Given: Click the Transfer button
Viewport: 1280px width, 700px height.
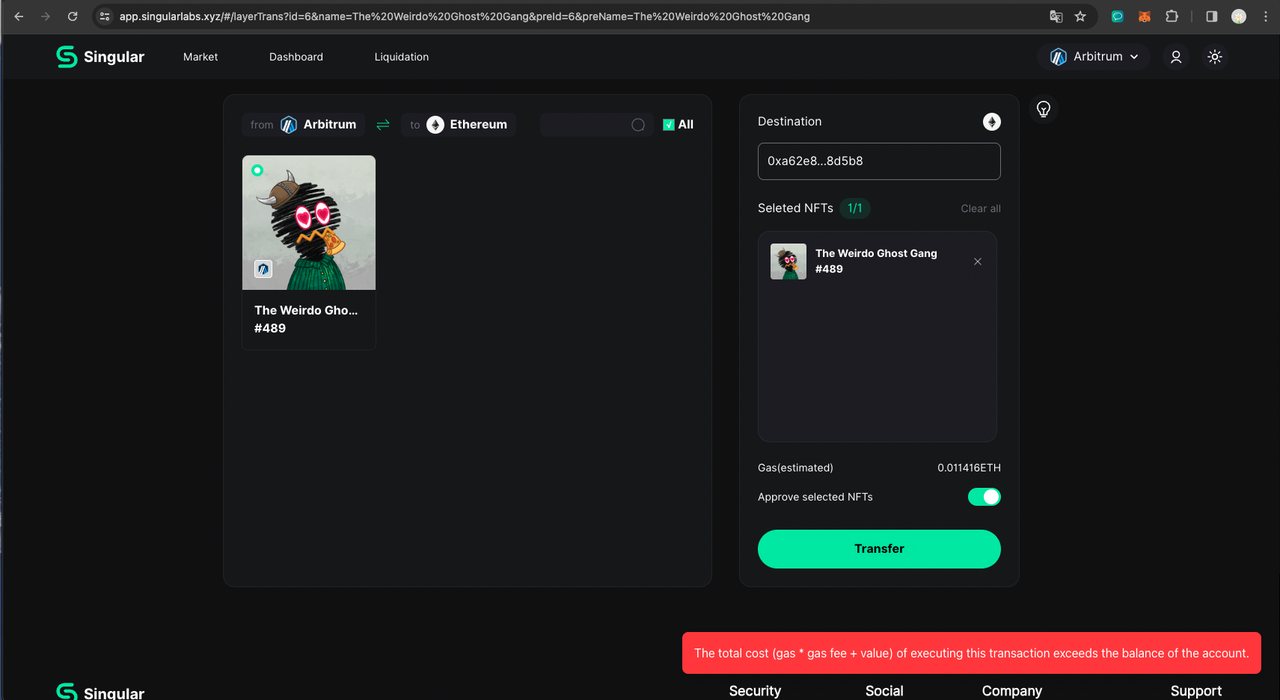Looking at the screenshot, I should pyautogui.click(x=879, y=549).
